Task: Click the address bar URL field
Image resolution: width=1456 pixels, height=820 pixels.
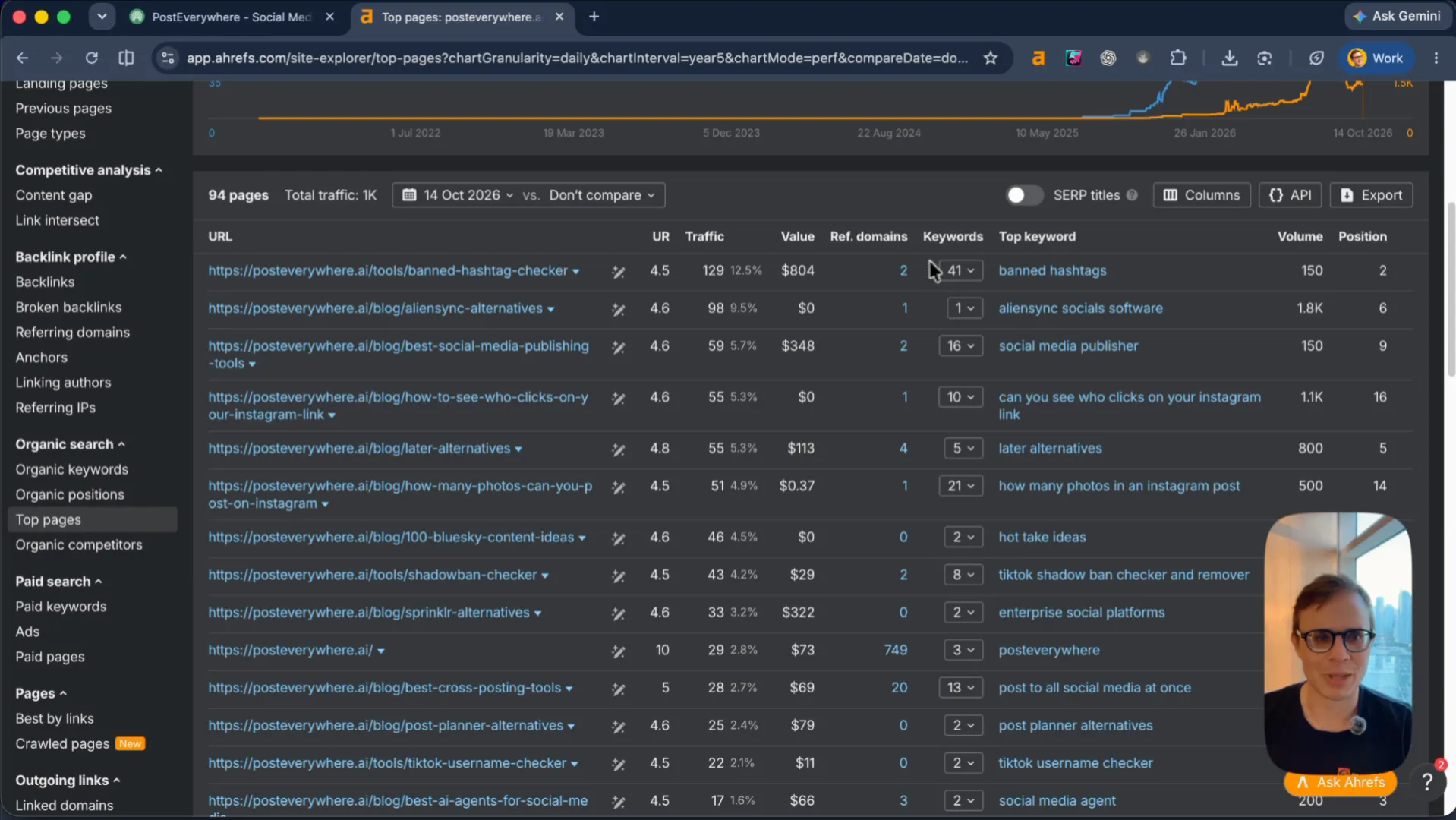Action: 577,58
